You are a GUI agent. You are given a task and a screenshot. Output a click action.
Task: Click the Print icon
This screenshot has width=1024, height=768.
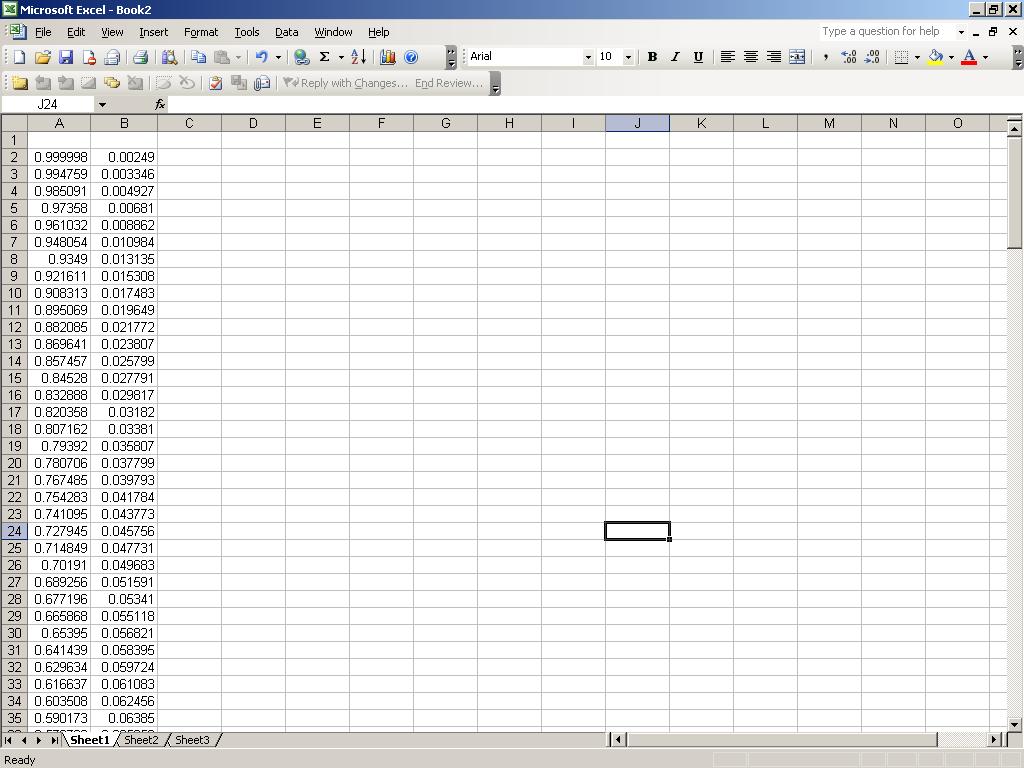coord(140,57)
